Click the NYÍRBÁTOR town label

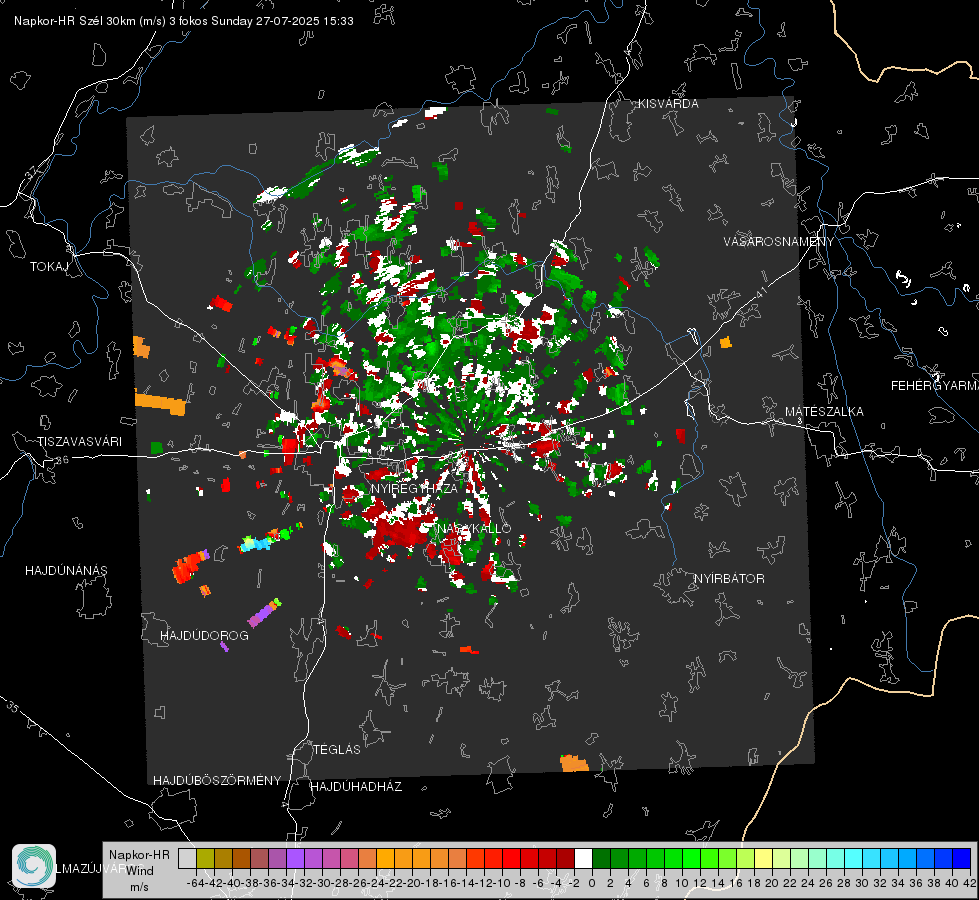point(729,578)
